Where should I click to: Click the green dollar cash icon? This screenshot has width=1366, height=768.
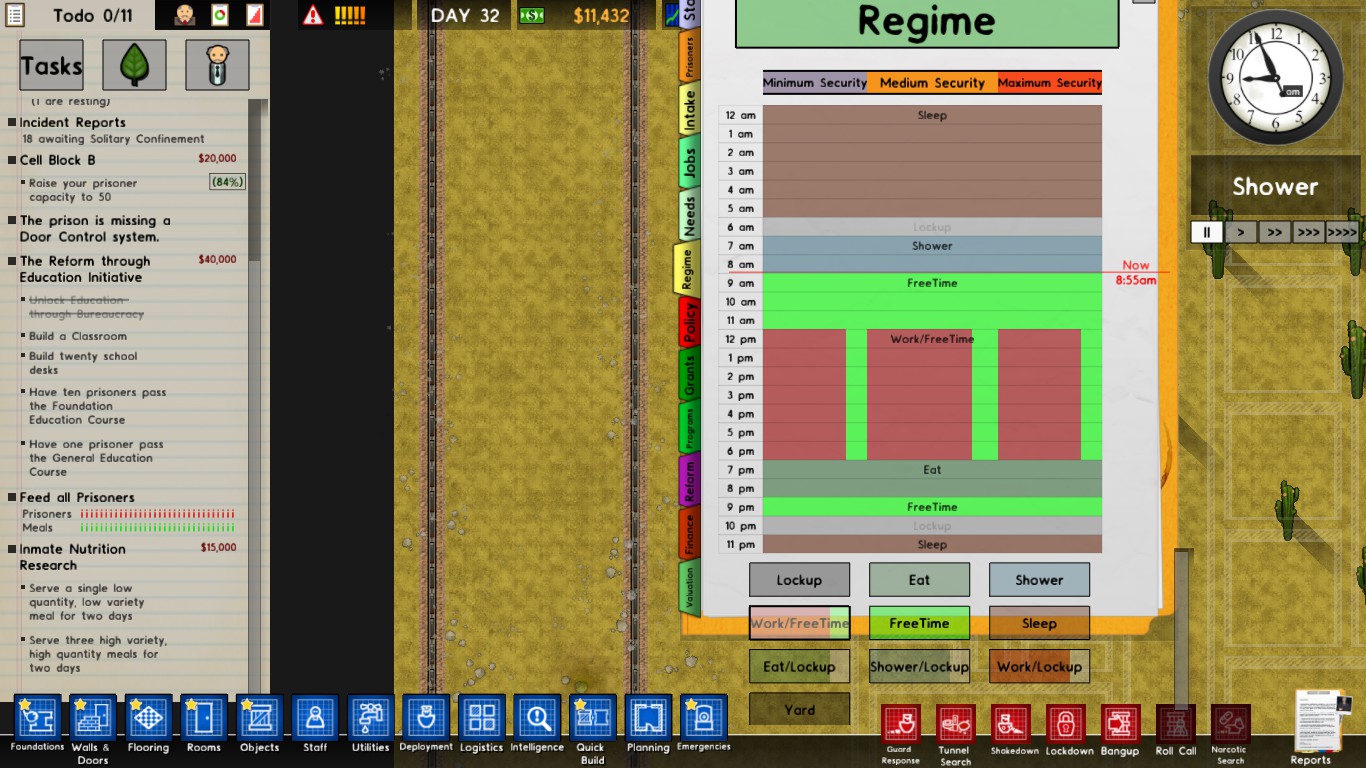(531, 15)
